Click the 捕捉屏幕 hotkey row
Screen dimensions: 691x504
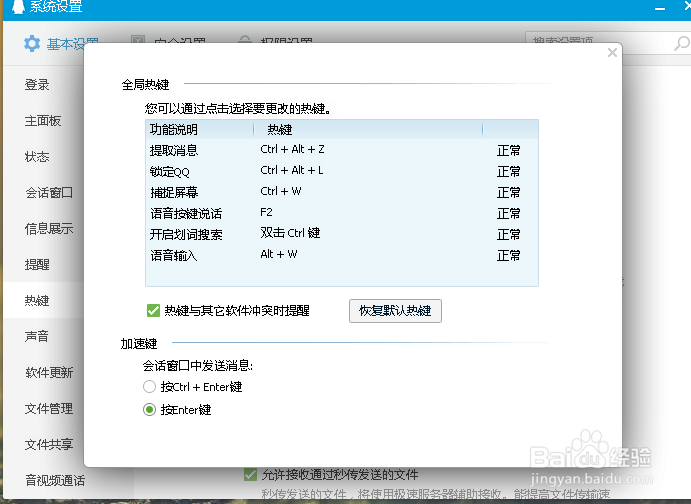342,192
